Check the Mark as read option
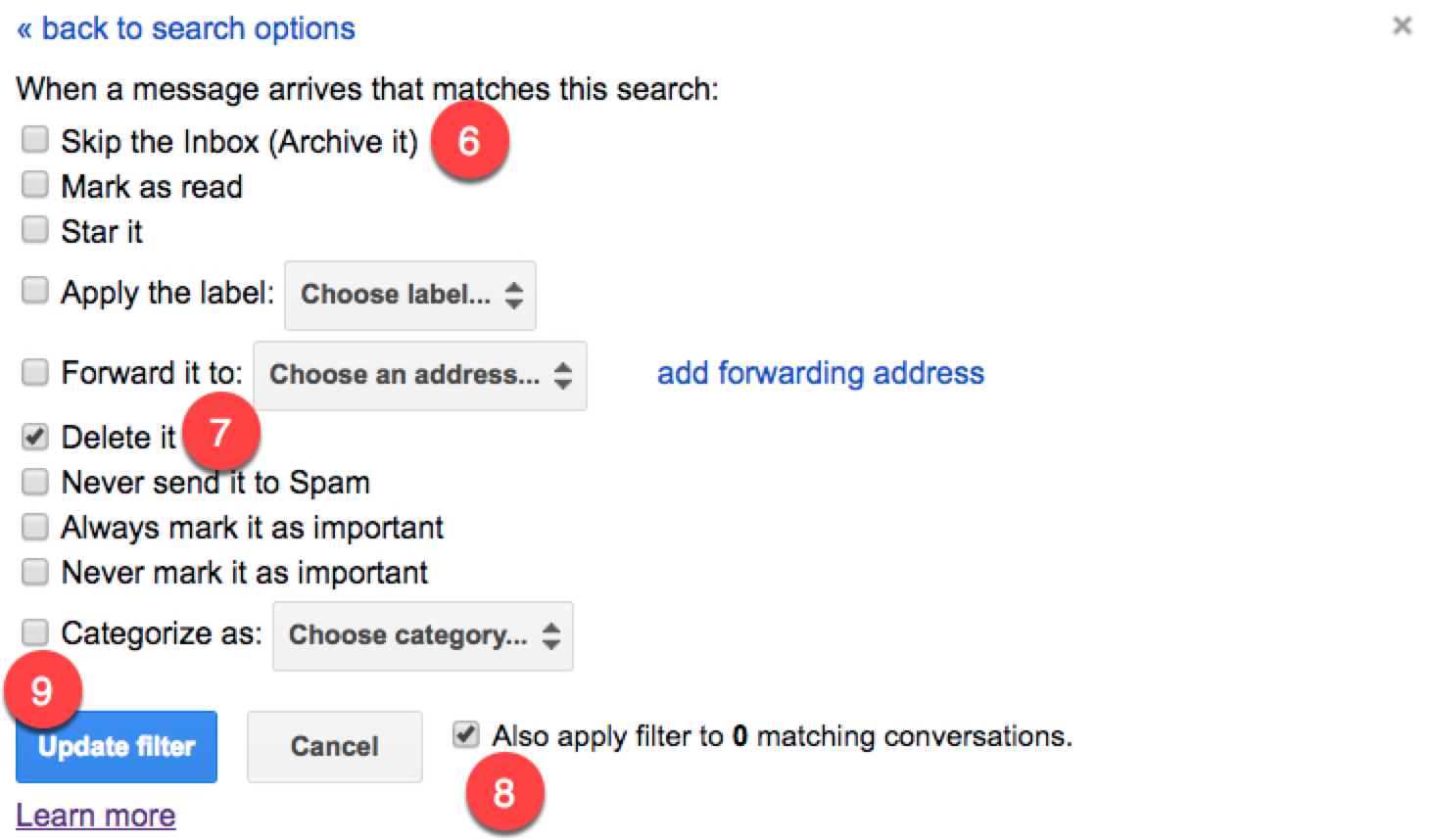 click(35, 185)
